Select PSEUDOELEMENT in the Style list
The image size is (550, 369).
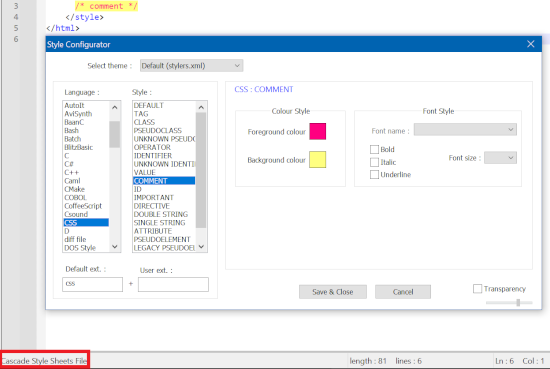(164, 240)
